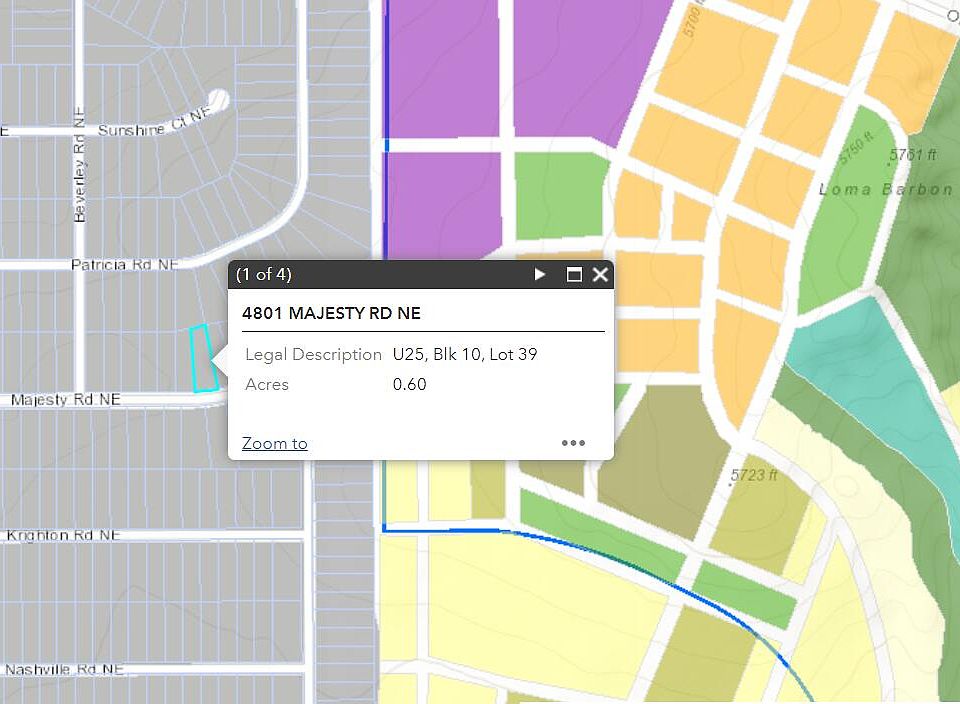Viewport: 960px width, 704px height.
Task: Click the (1 of 4) counter text
Action: coord(264,274)
